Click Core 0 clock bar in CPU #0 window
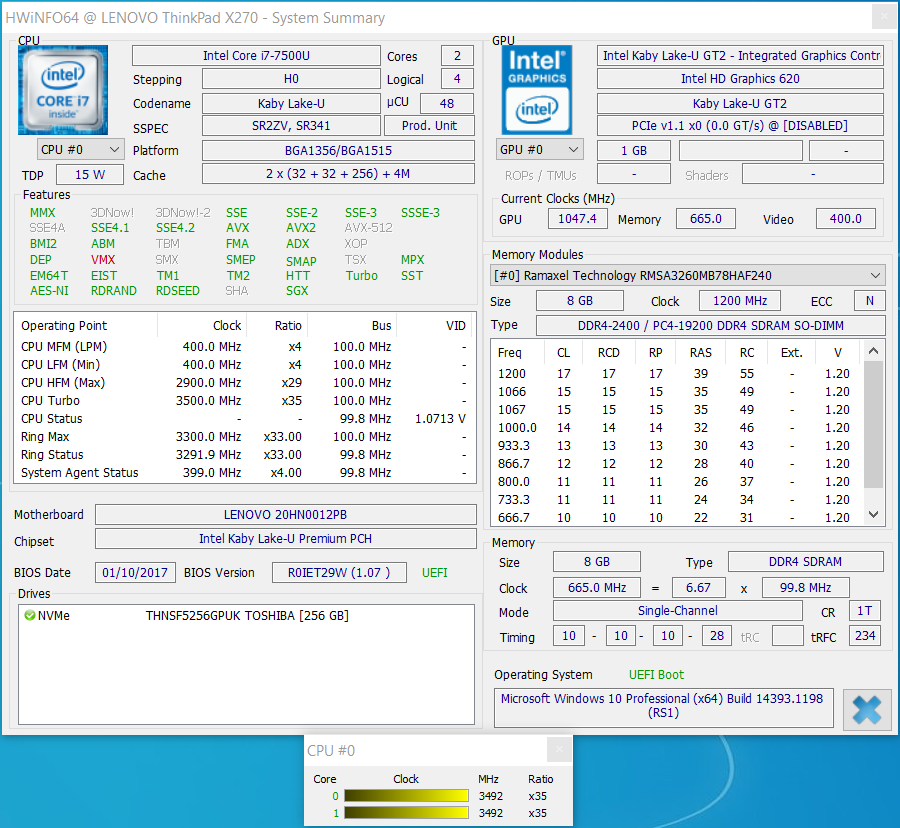 pos(406,796)
